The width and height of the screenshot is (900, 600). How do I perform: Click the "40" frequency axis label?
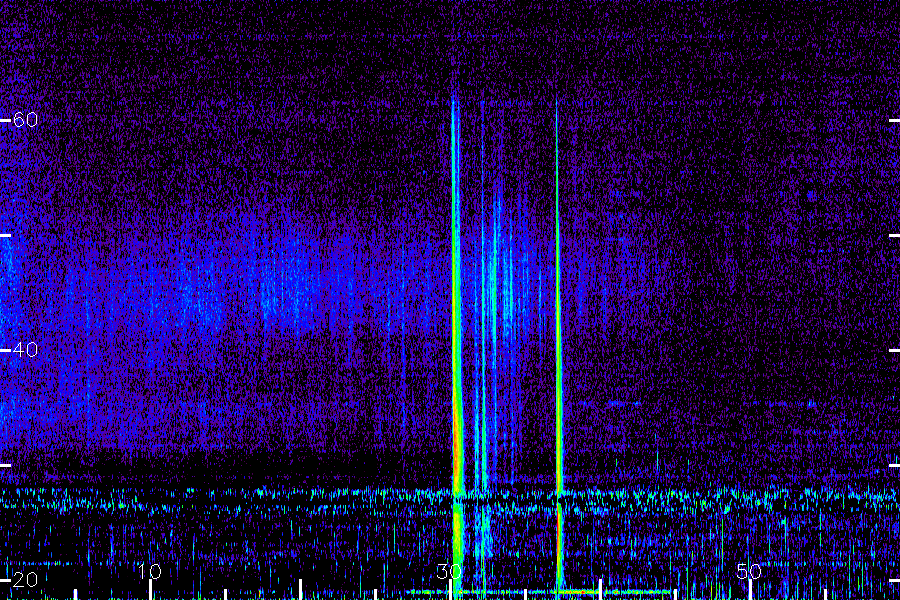coord(25,350)
